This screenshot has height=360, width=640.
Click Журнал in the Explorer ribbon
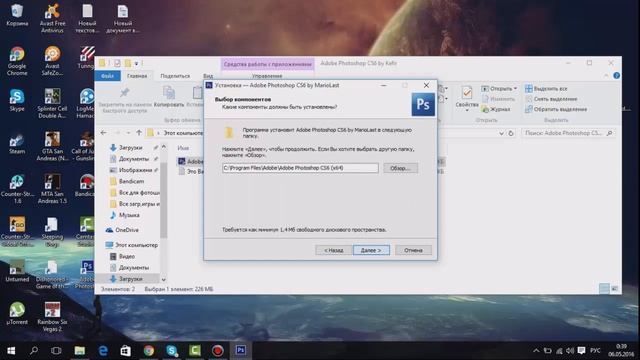(496, 109)
